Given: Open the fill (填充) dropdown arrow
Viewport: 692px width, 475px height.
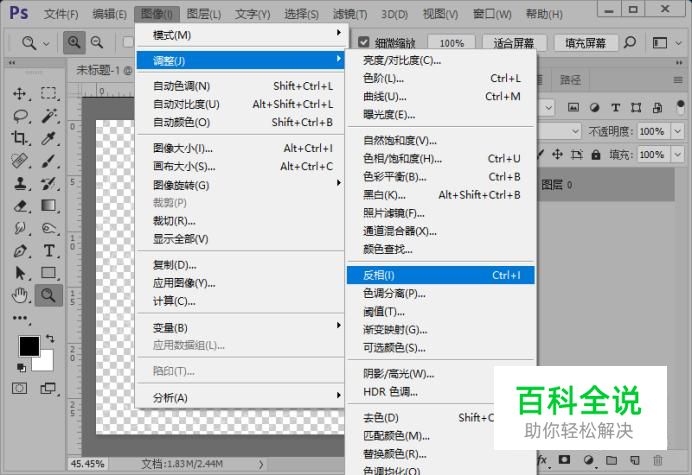Looking at the screenshot, I should [x=677, y=155].
